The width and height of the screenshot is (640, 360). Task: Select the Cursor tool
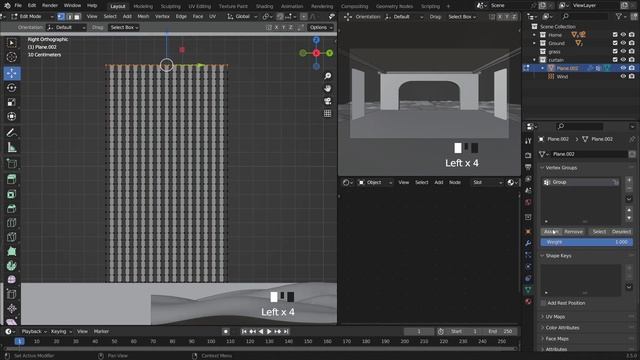pos(12,57)
